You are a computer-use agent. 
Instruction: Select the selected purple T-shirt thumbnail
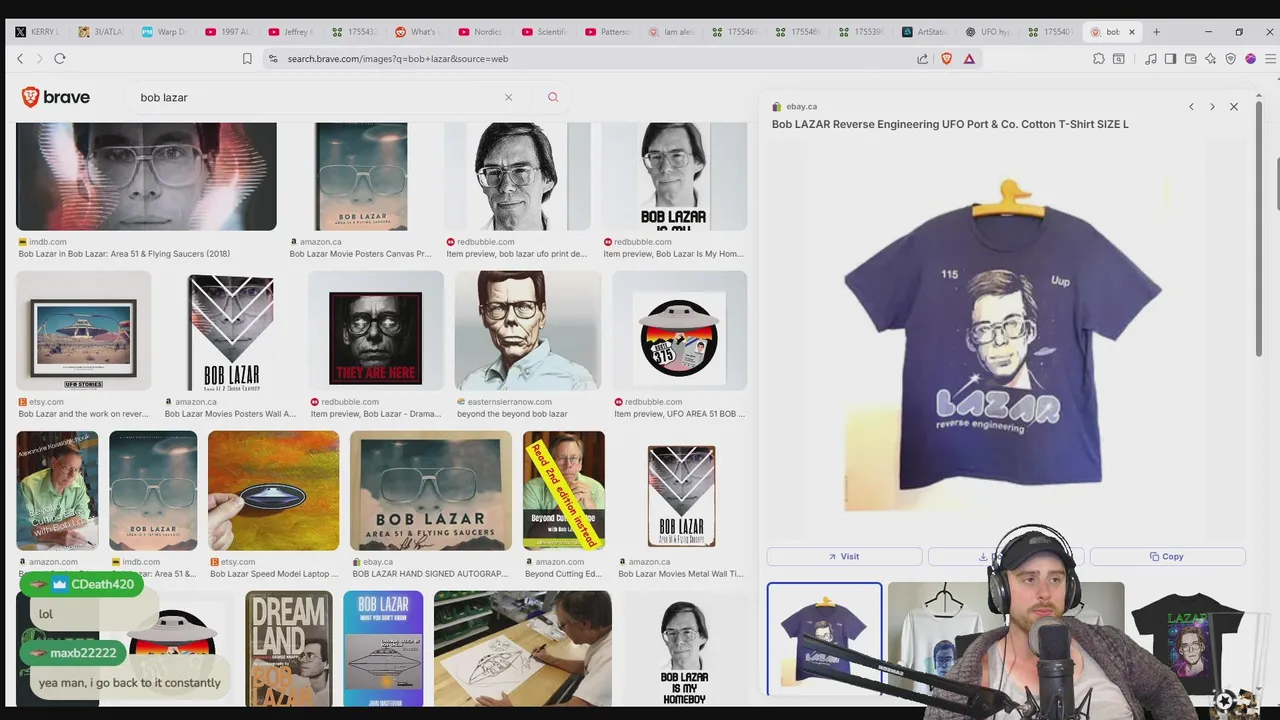pos(824,638)
